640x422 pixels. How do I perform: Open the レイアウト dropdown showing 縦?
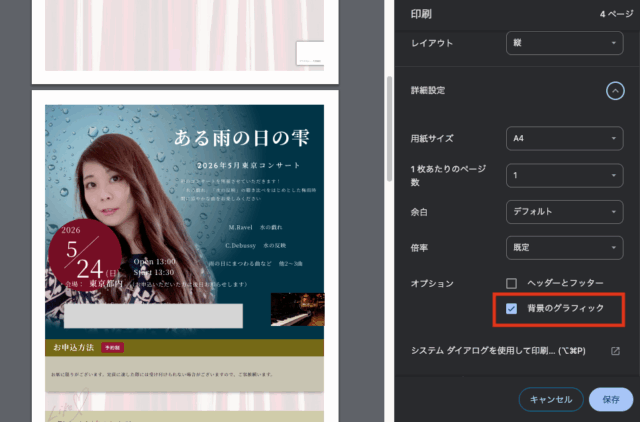563,44
